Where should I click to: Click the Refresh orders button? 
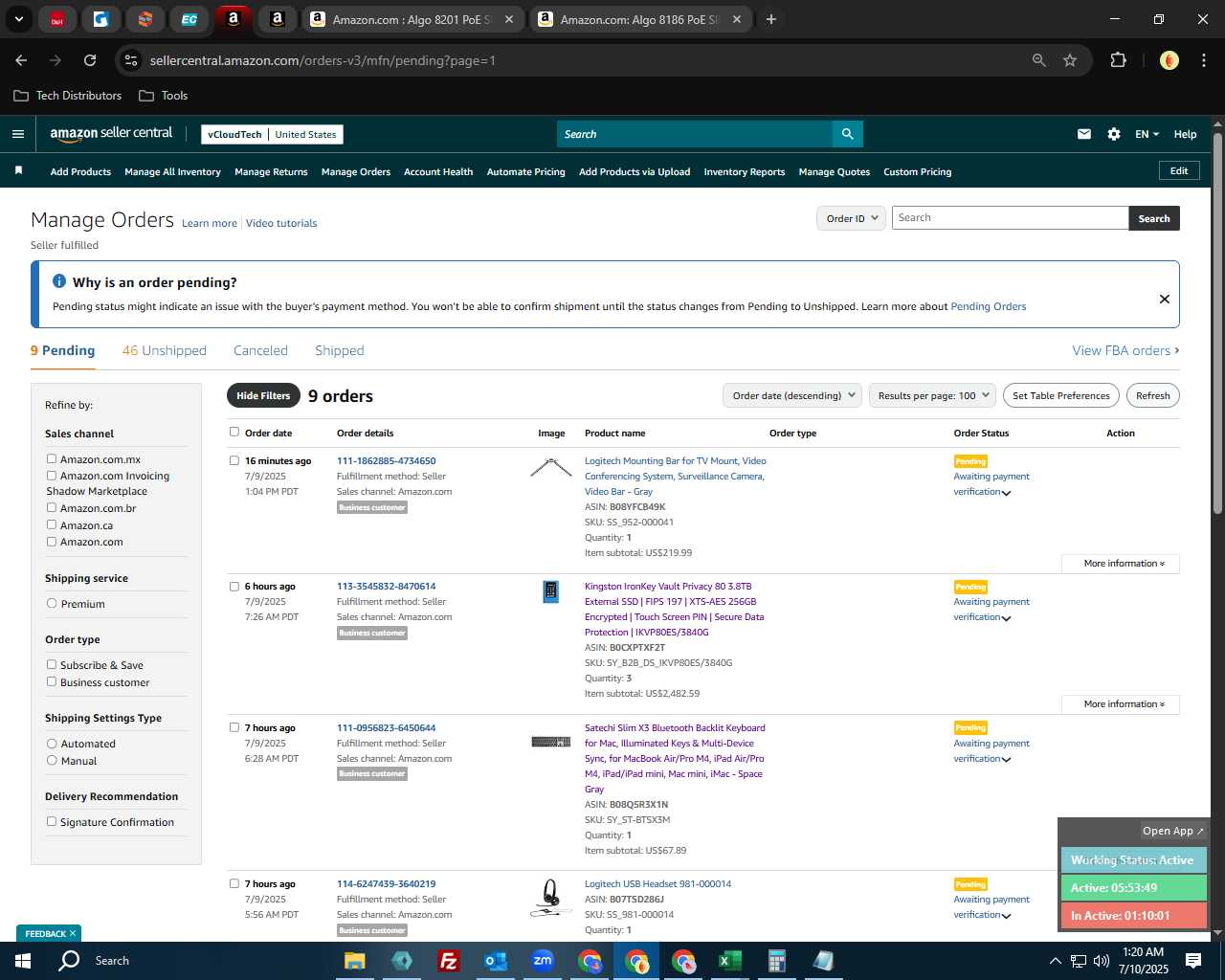click(x=1153, y=395)
